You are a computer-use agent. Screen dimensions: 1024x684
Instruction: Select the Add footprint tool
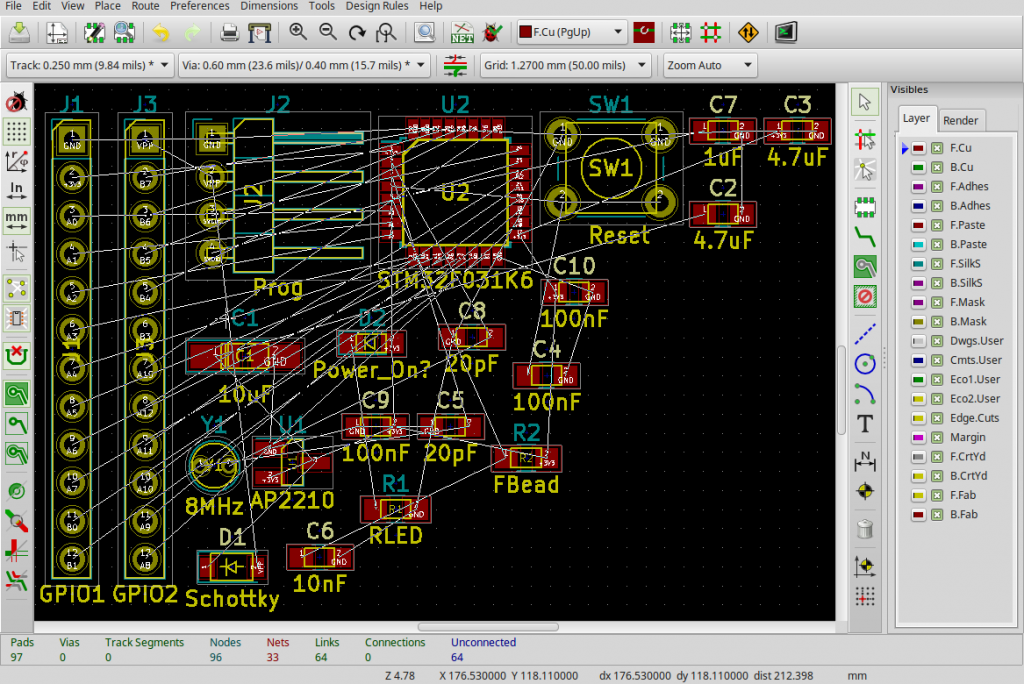[865, 208]
